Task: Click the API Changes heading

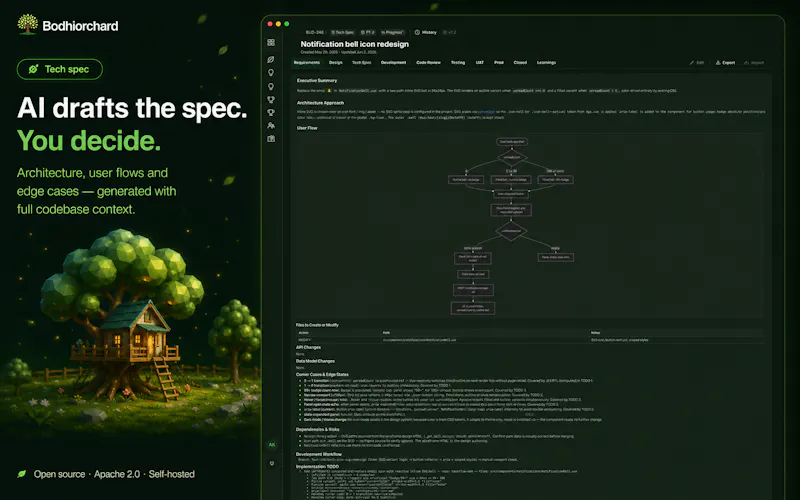Action: tap(308, 347)
